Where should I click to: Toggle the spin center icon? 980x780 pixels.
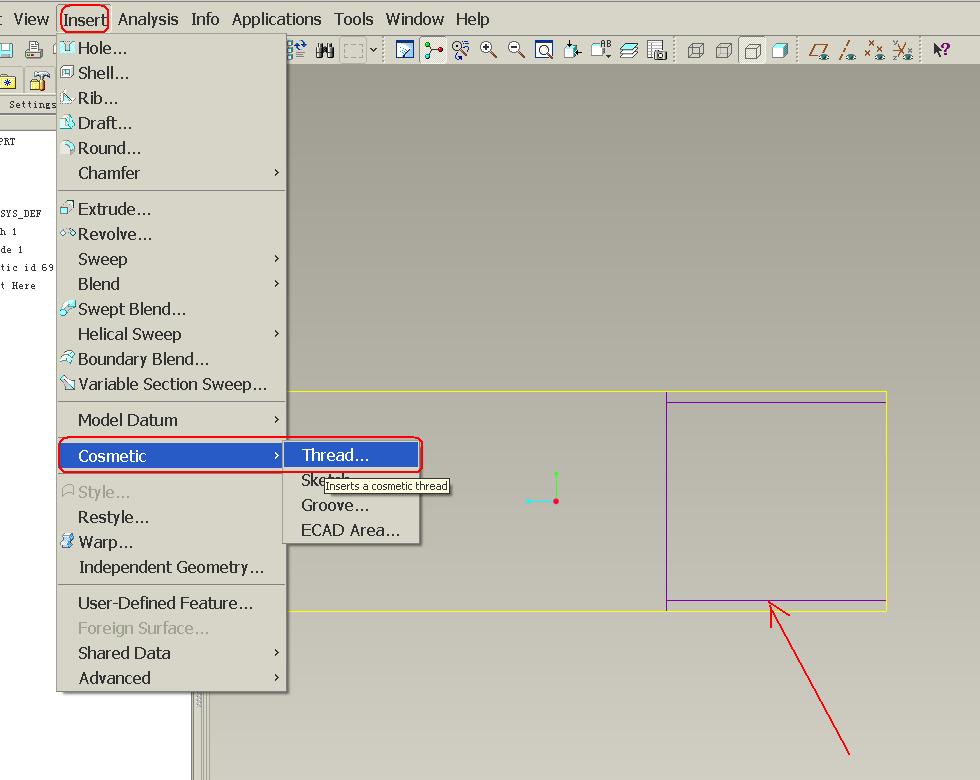pos(433,50)
